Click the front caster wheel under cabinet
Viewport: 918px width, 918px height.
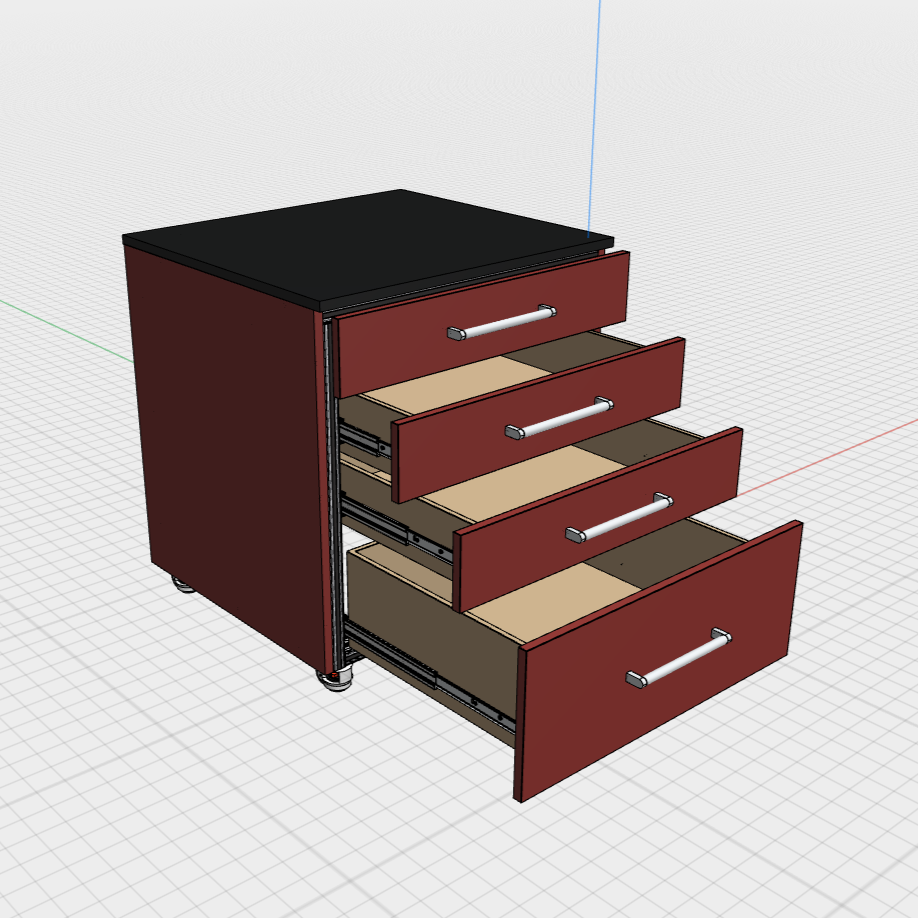335,679
